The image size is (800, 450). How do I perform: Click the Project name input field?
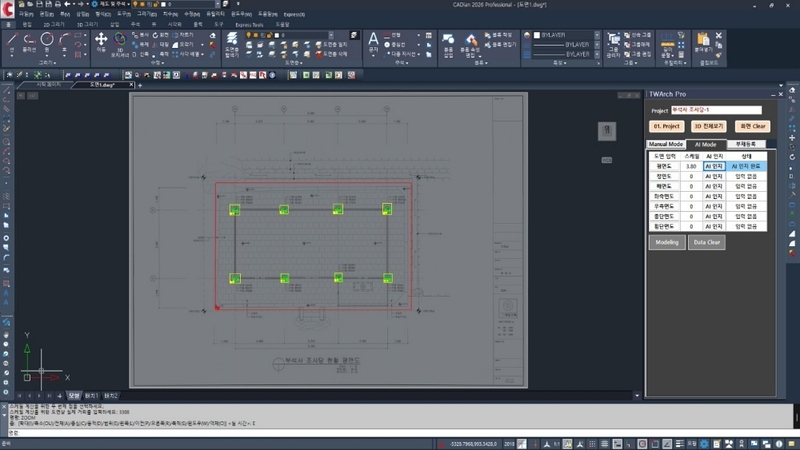point(715,110)
